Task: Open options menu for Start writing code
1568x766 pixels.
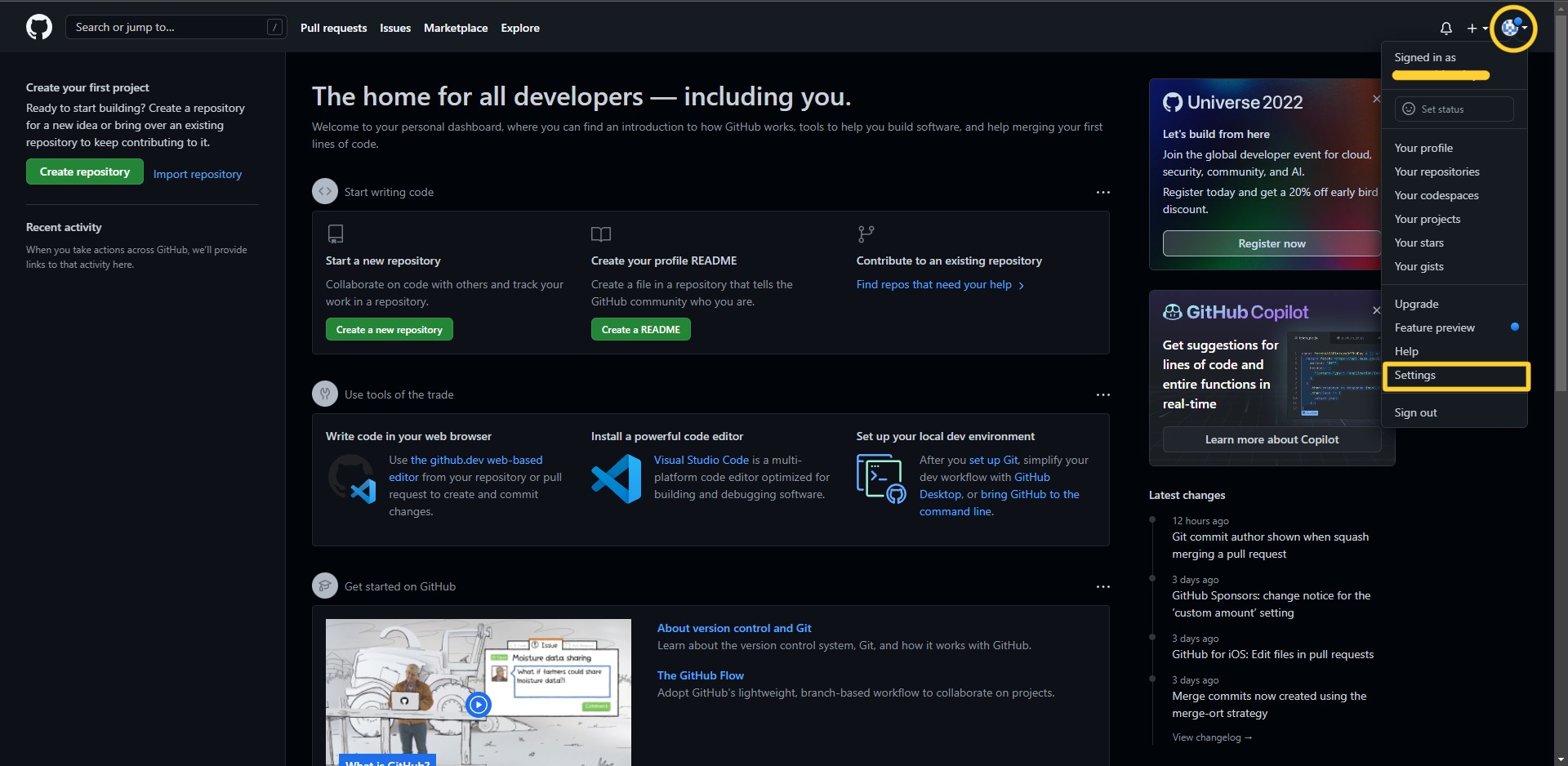Action: pyautogui.click(x=1102, y=192)
